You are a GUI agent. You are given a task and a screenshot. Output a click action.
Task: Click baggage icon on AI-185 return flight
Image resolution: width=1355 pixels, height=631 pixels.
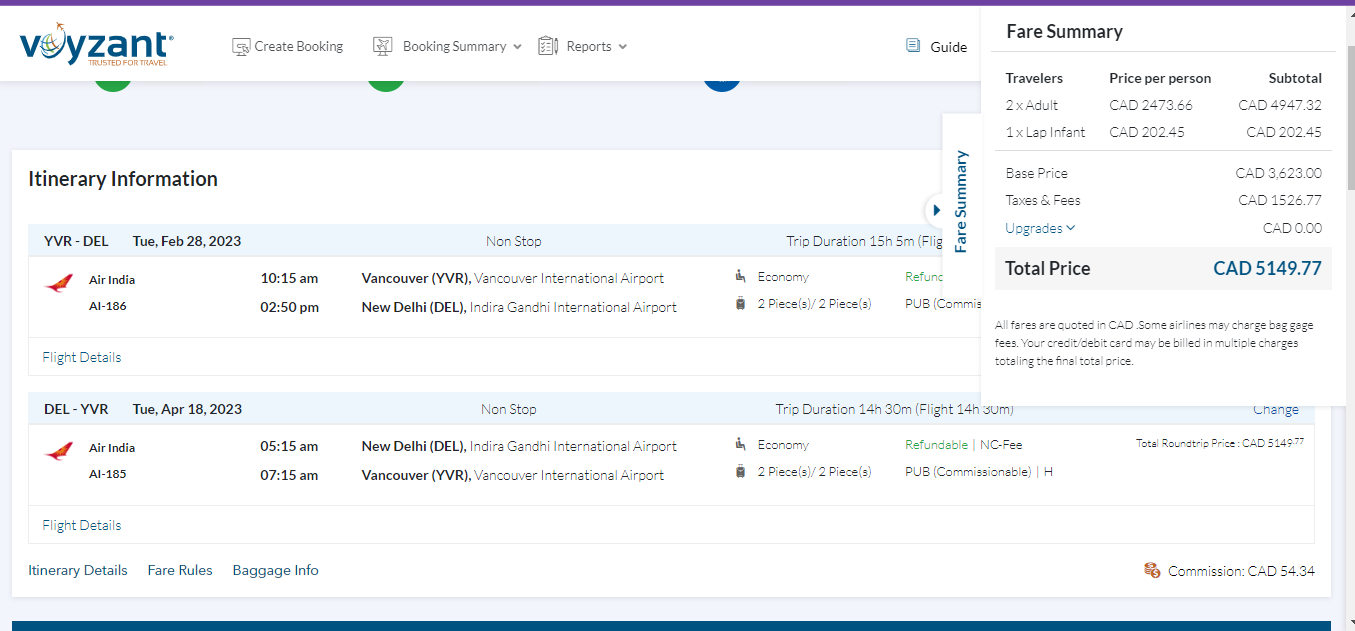pos(740,471)
